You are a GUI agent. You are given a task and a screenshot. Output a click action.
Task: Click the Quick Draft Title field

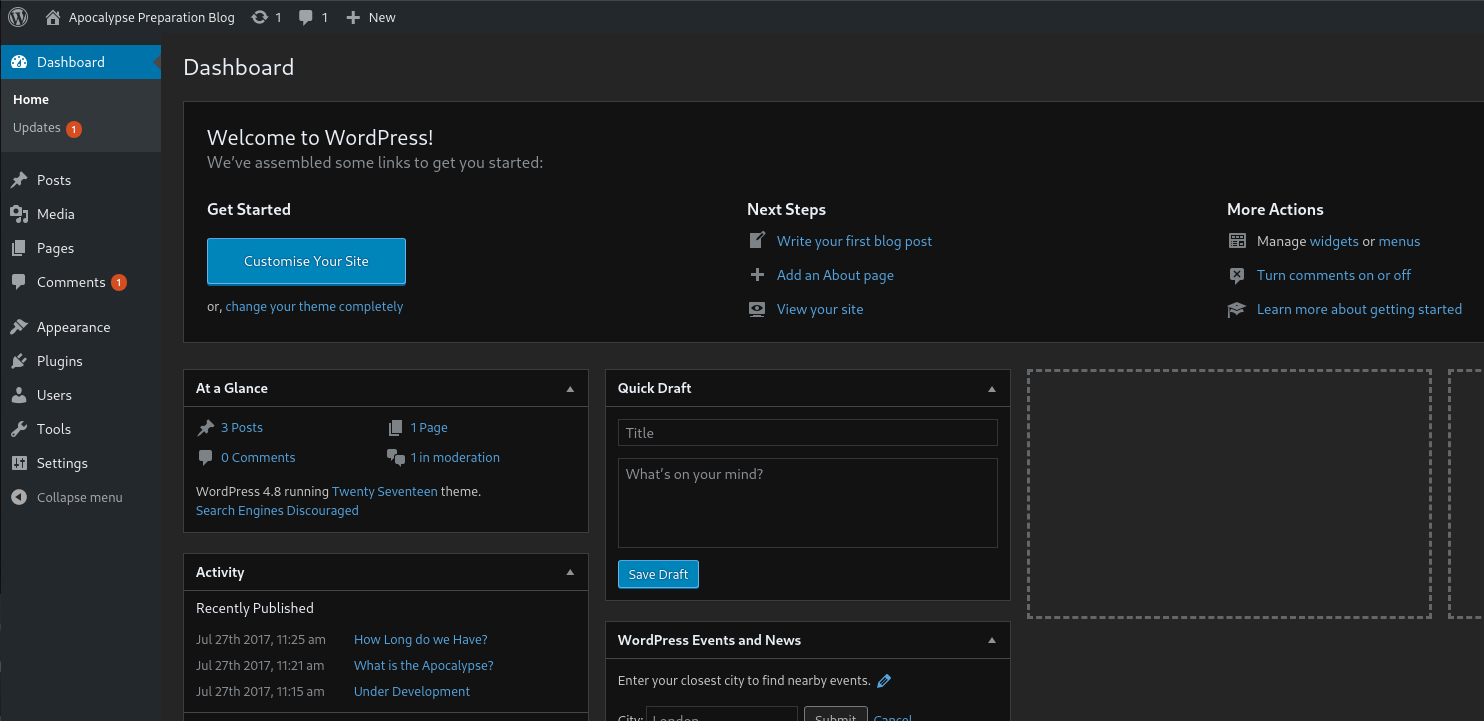(x=808, y=433)
